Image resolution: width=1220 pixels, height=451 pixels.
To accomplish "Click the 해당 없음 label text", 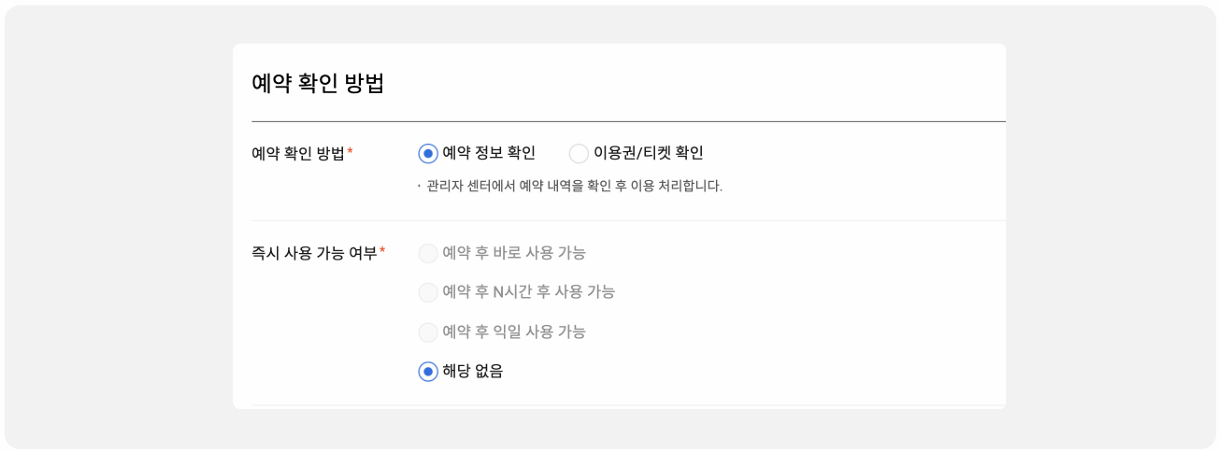I will point(472,371).
